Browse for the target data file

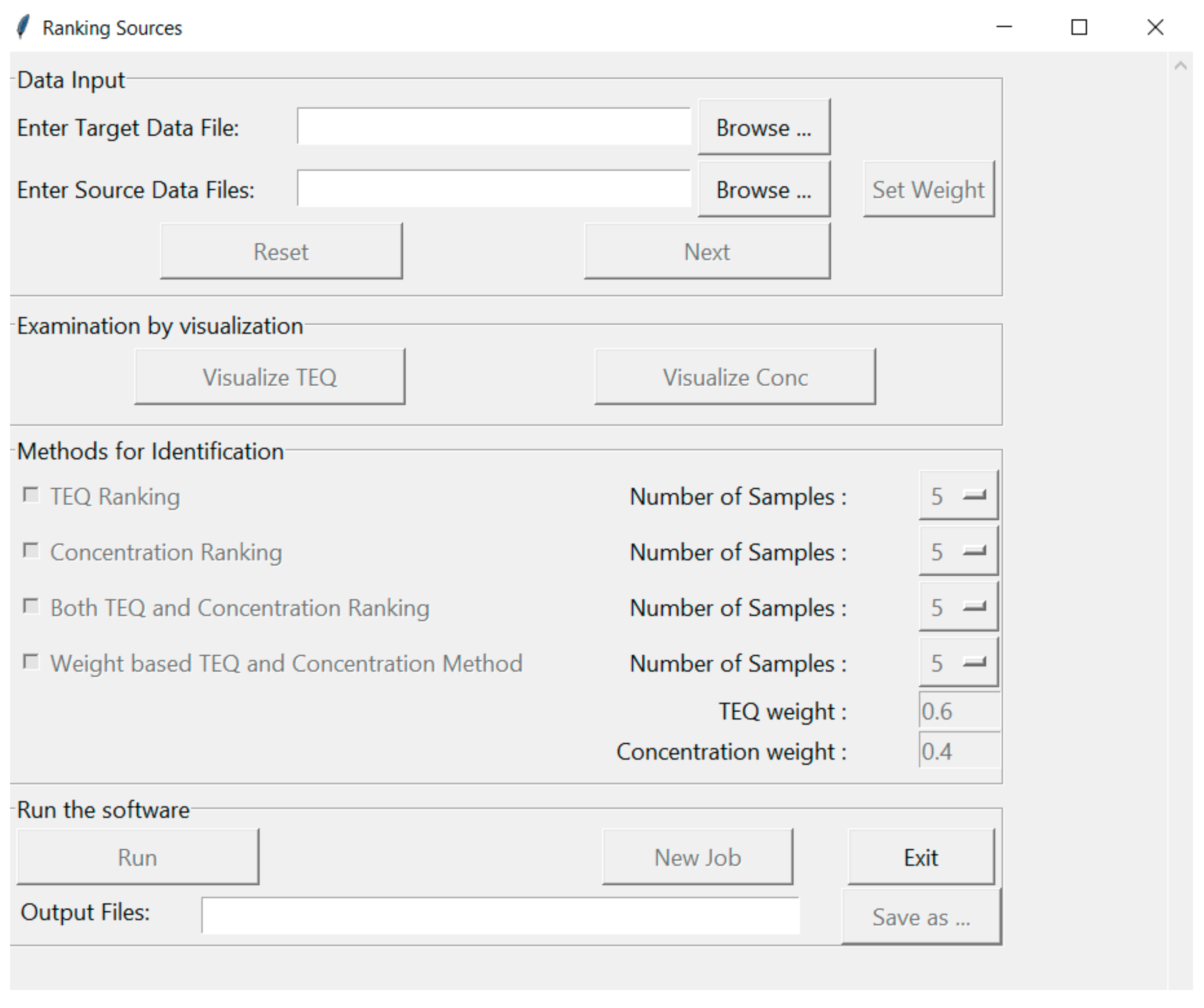[763, 127]
